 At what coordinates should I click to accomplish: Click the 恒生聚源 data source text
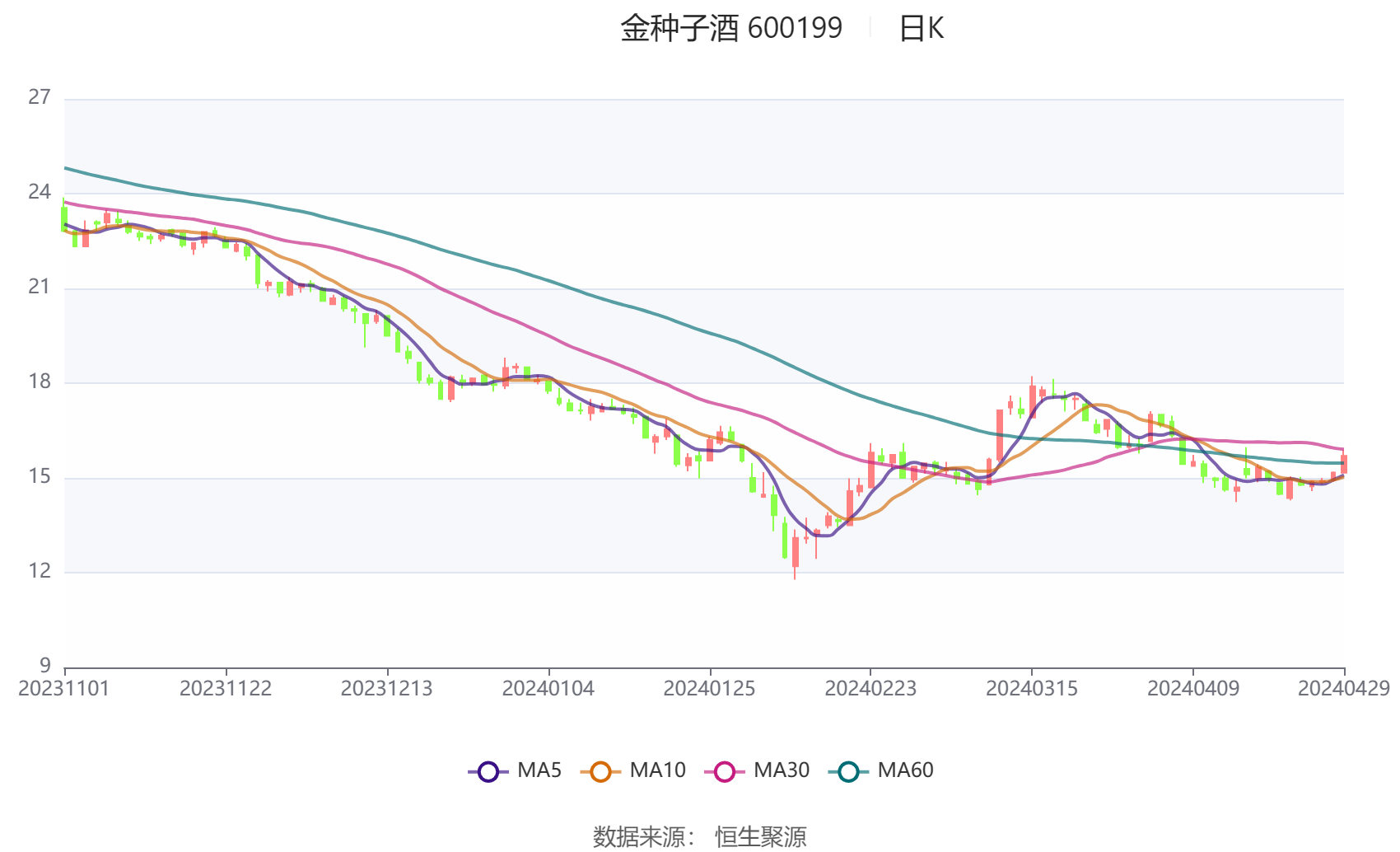pyautogui.click(x=760, y=836)
